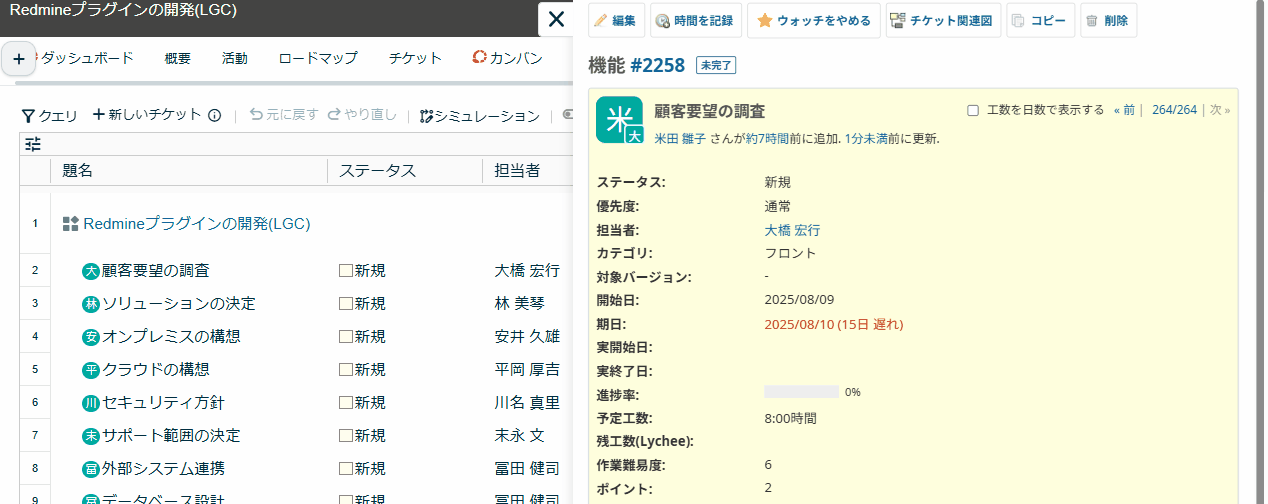Click the 林 avatar for ソリューションの決定
The width and height of the screenshot is (1268, 504).
[91, 304]
